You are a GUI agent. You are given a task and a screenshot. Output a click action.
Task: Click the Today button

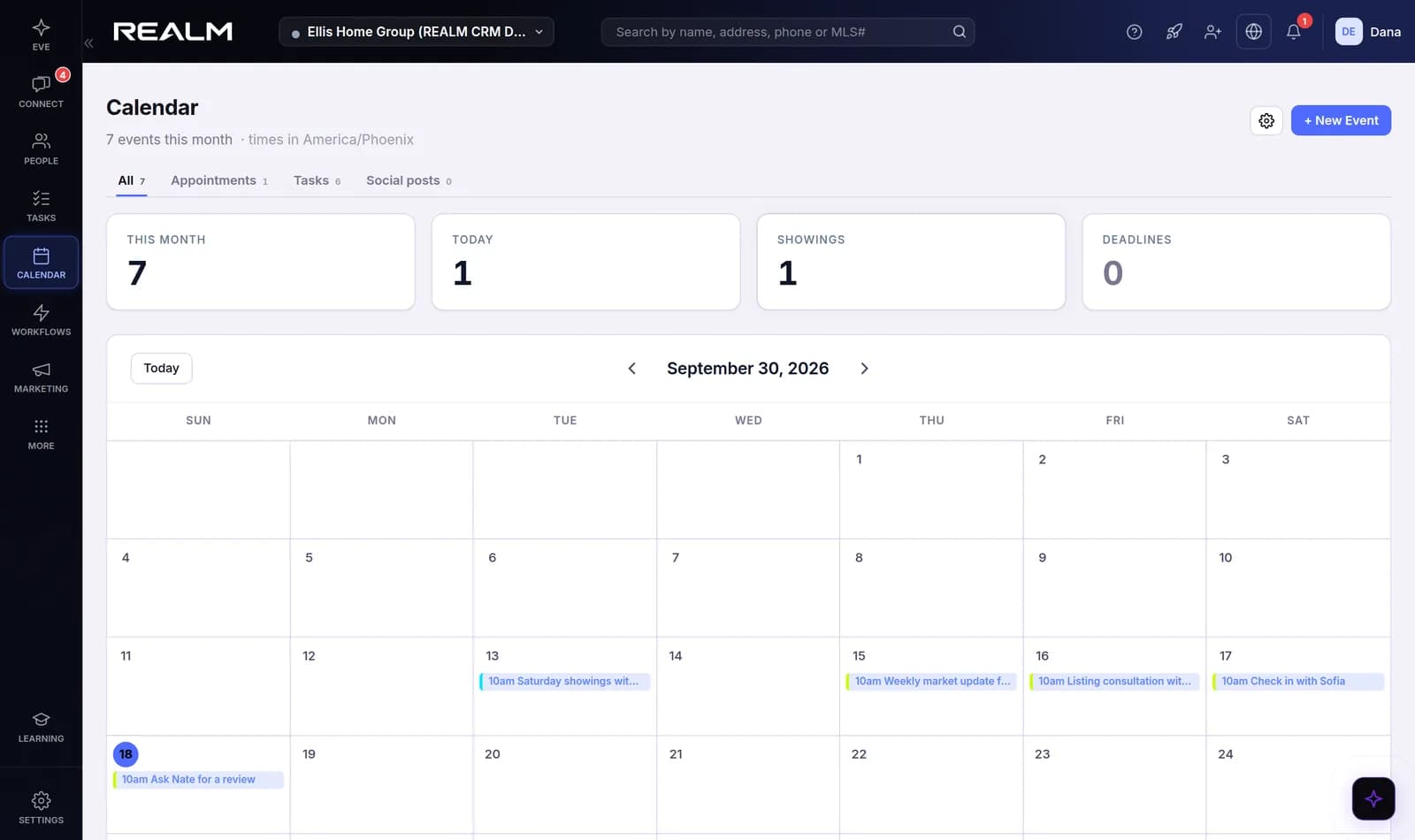tap(161, 369)
